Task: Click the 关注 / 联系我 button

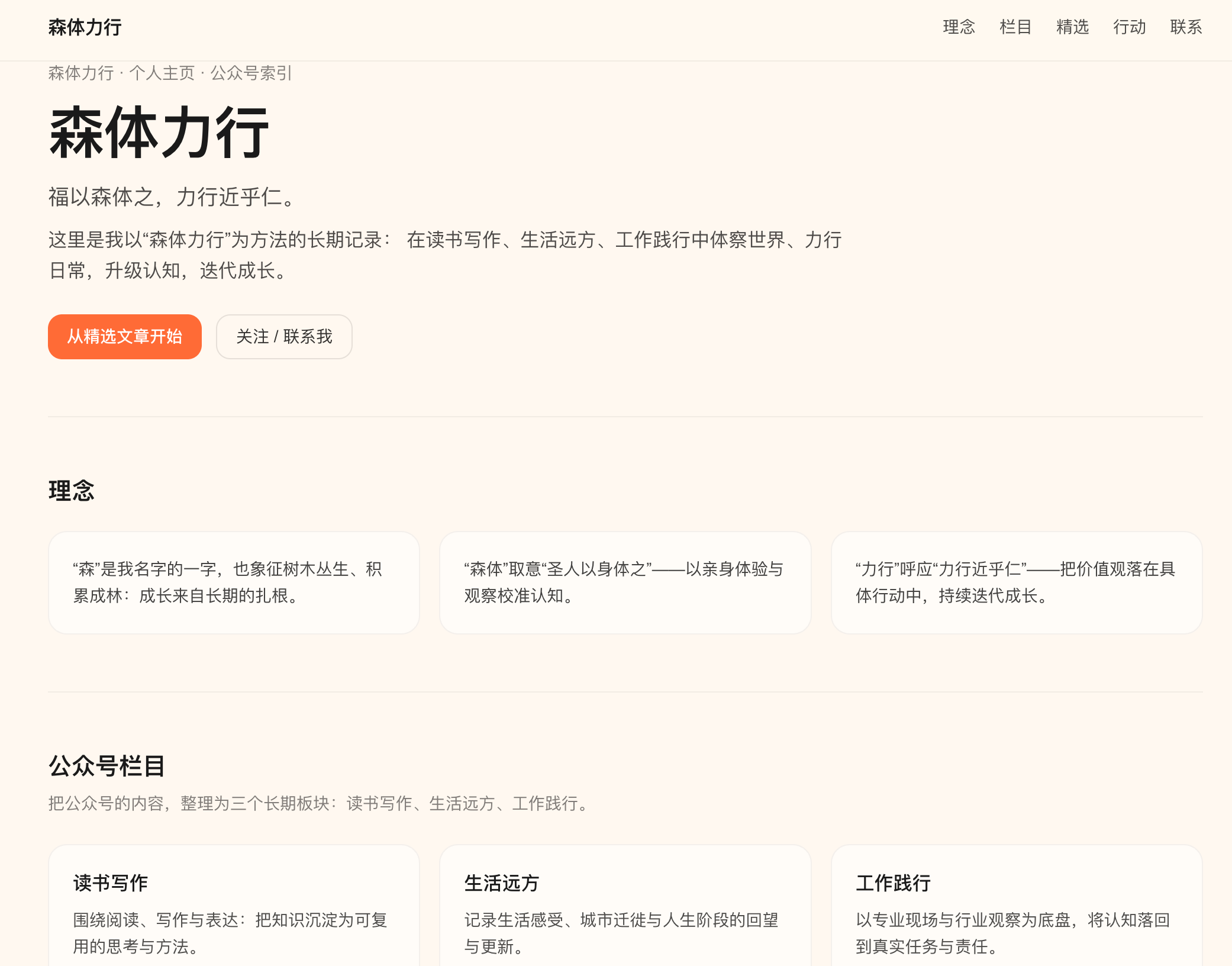Action: pyautogui.click(x=284, y=336)
